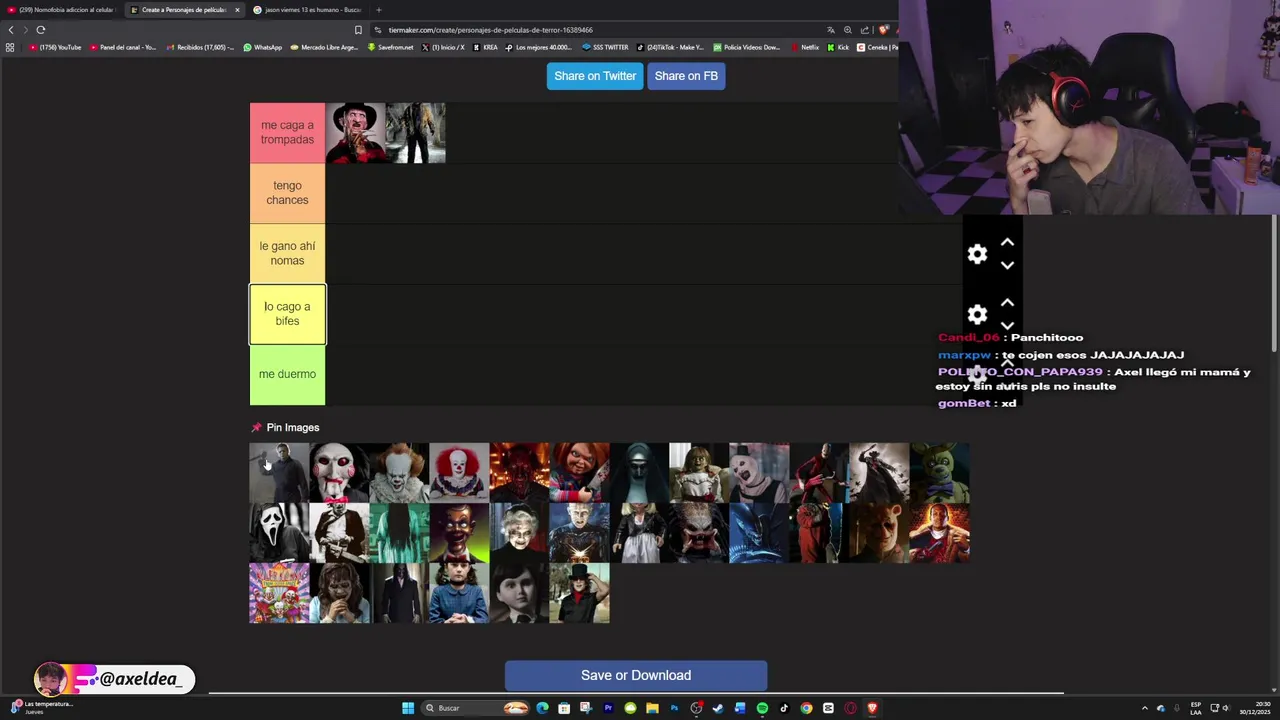Image resolution: width=1280 pixels, height=720 pixels.
Task: Click the taskbar Buscar search box
Action: tap(475, 708)
